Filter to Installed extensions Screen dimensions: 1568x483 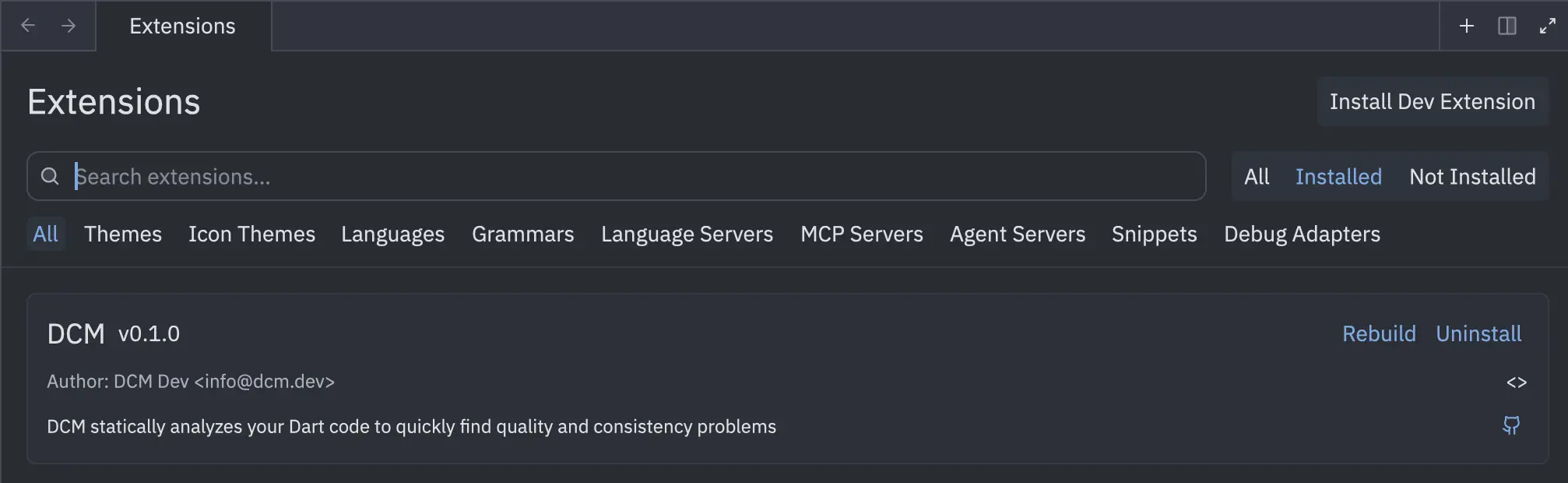point(1338,177)
